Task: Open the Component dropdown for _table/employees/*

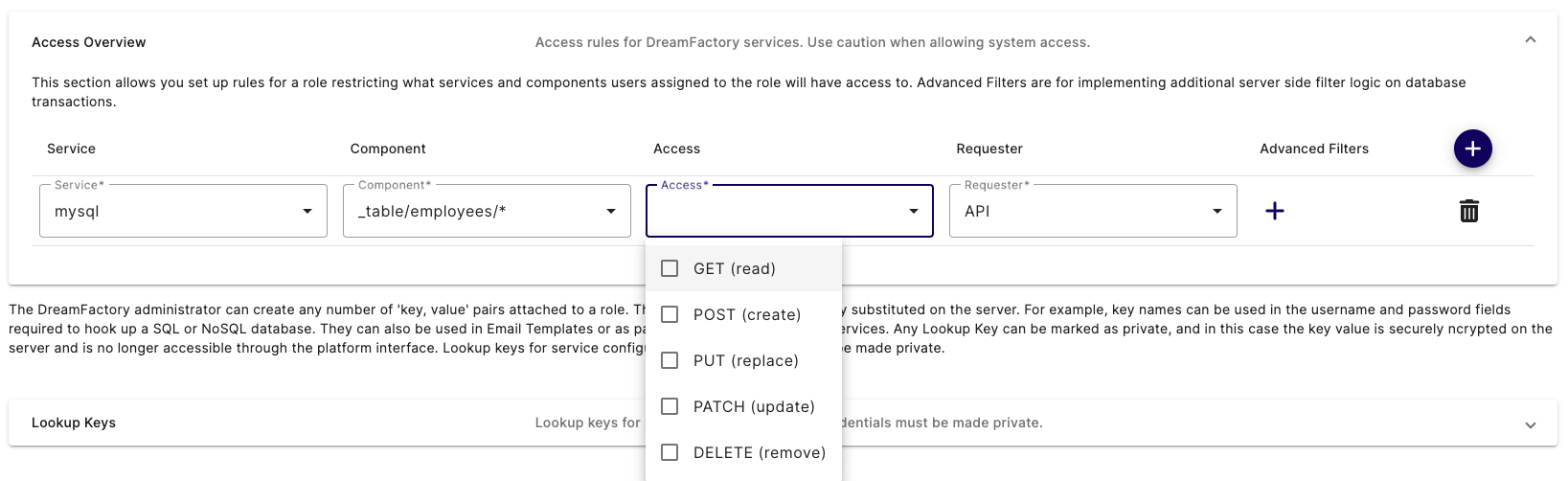Action: pos(476,211)
